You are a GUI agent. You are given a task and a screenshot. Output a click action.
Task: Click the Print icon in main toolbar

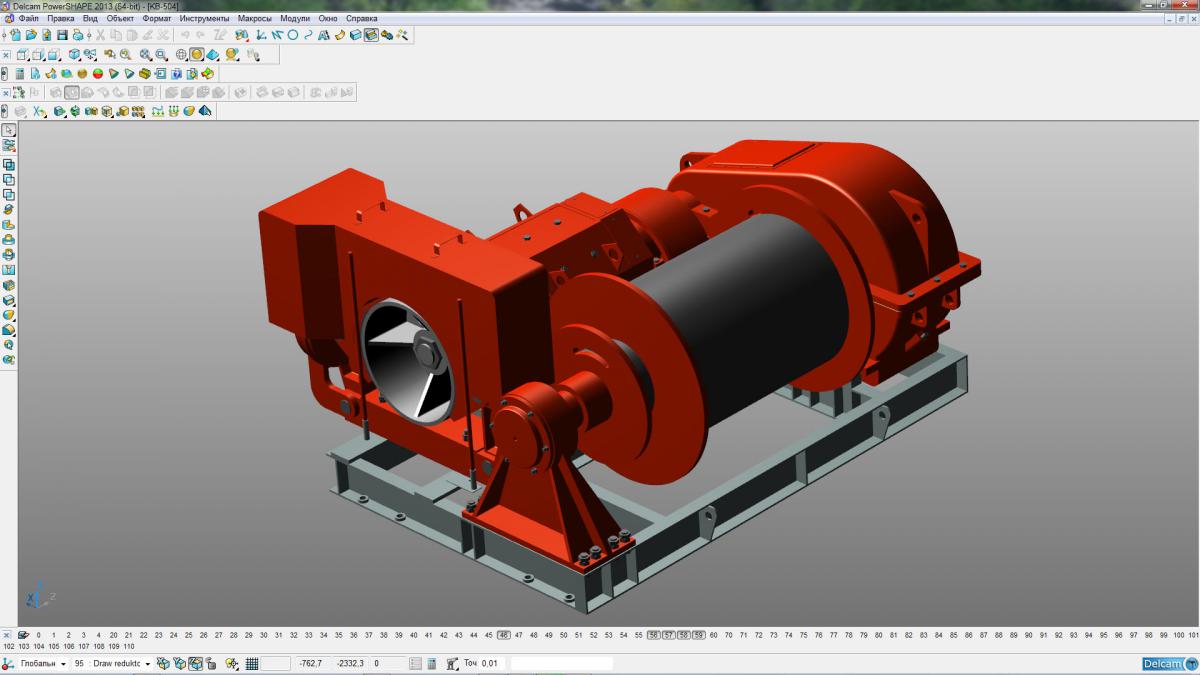(78, 35)
